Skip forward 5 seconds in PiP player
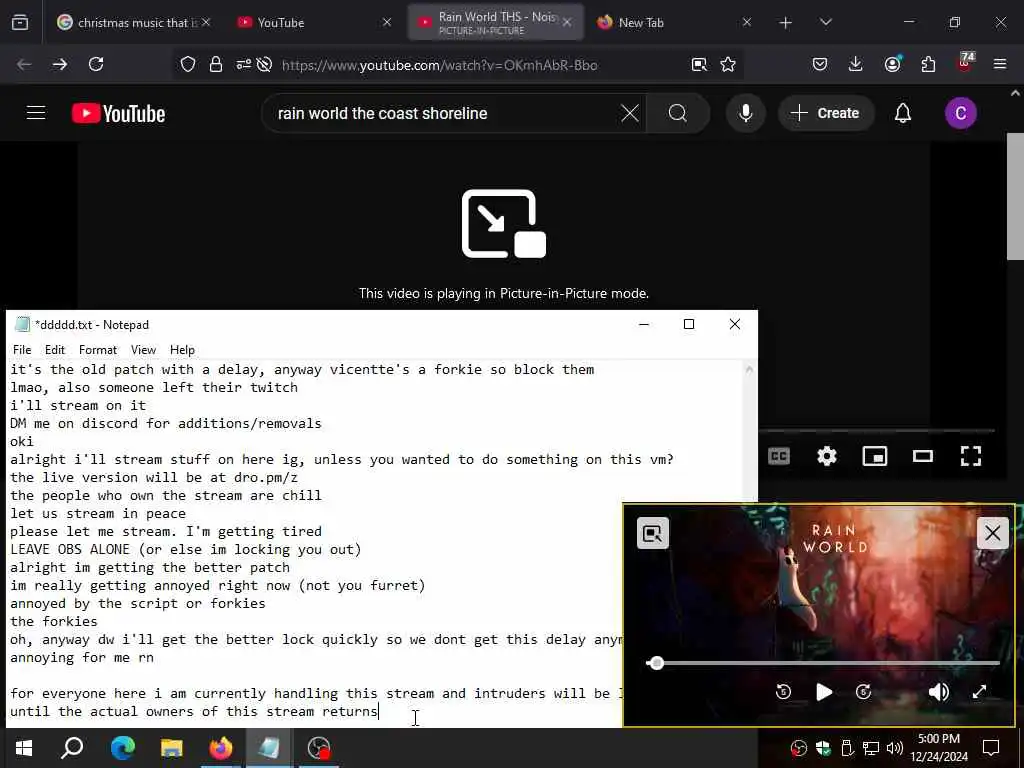This screenshot has width=1024, height=768. tap(863, 692)
